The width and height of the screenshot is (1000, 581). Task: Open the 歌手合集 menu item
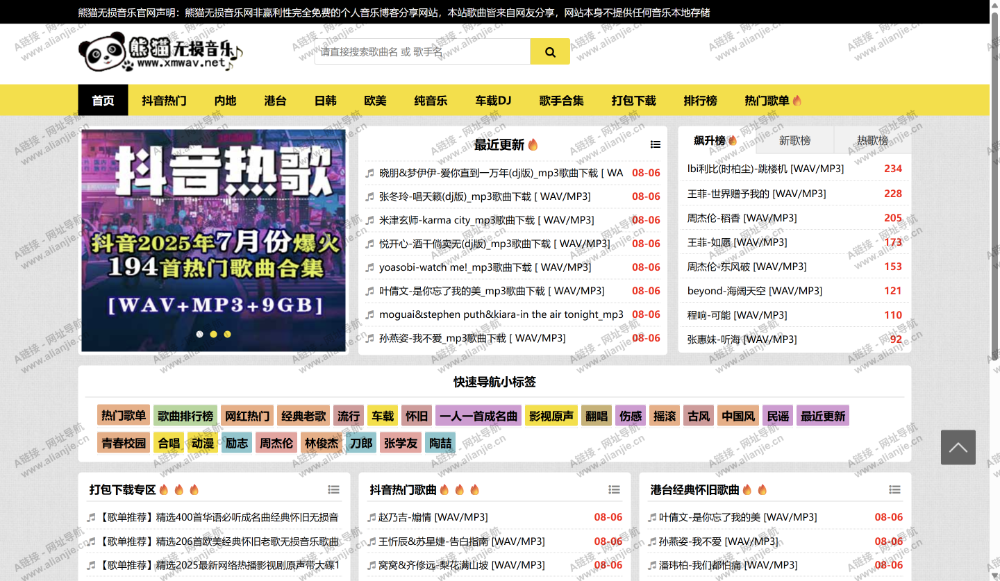point(561,100)
